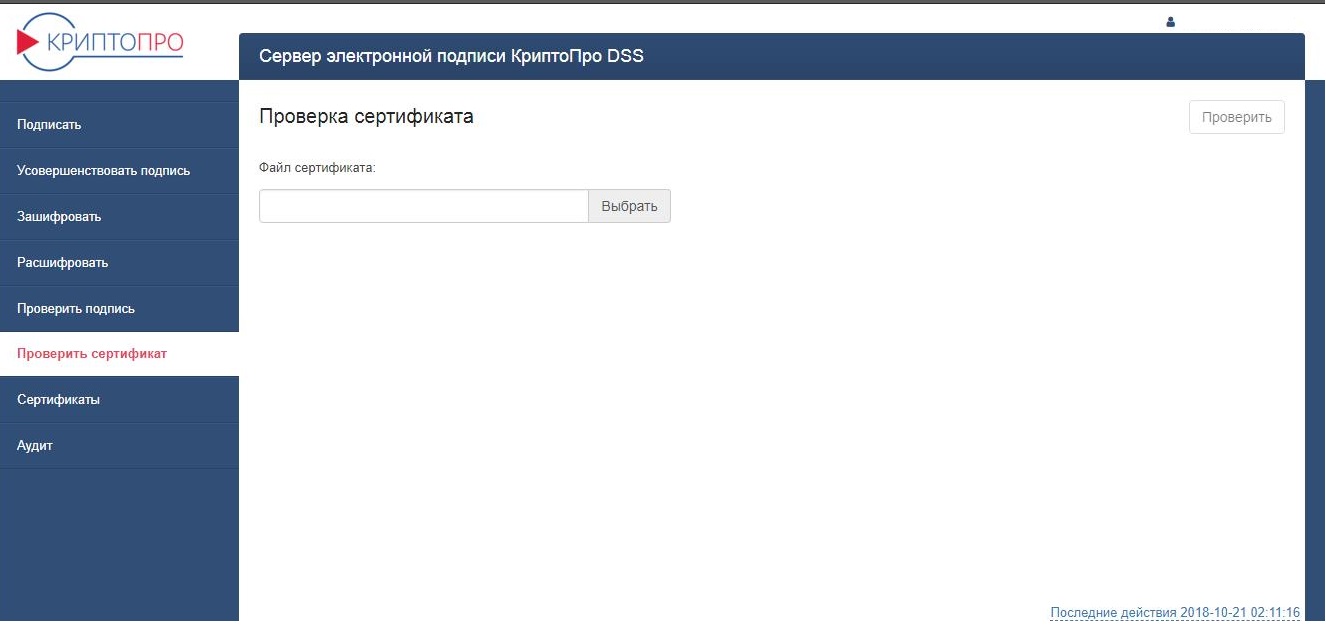Screen dimensions: 1326x626
Task: Open the Подписать menu item
Action: point(119,125)
